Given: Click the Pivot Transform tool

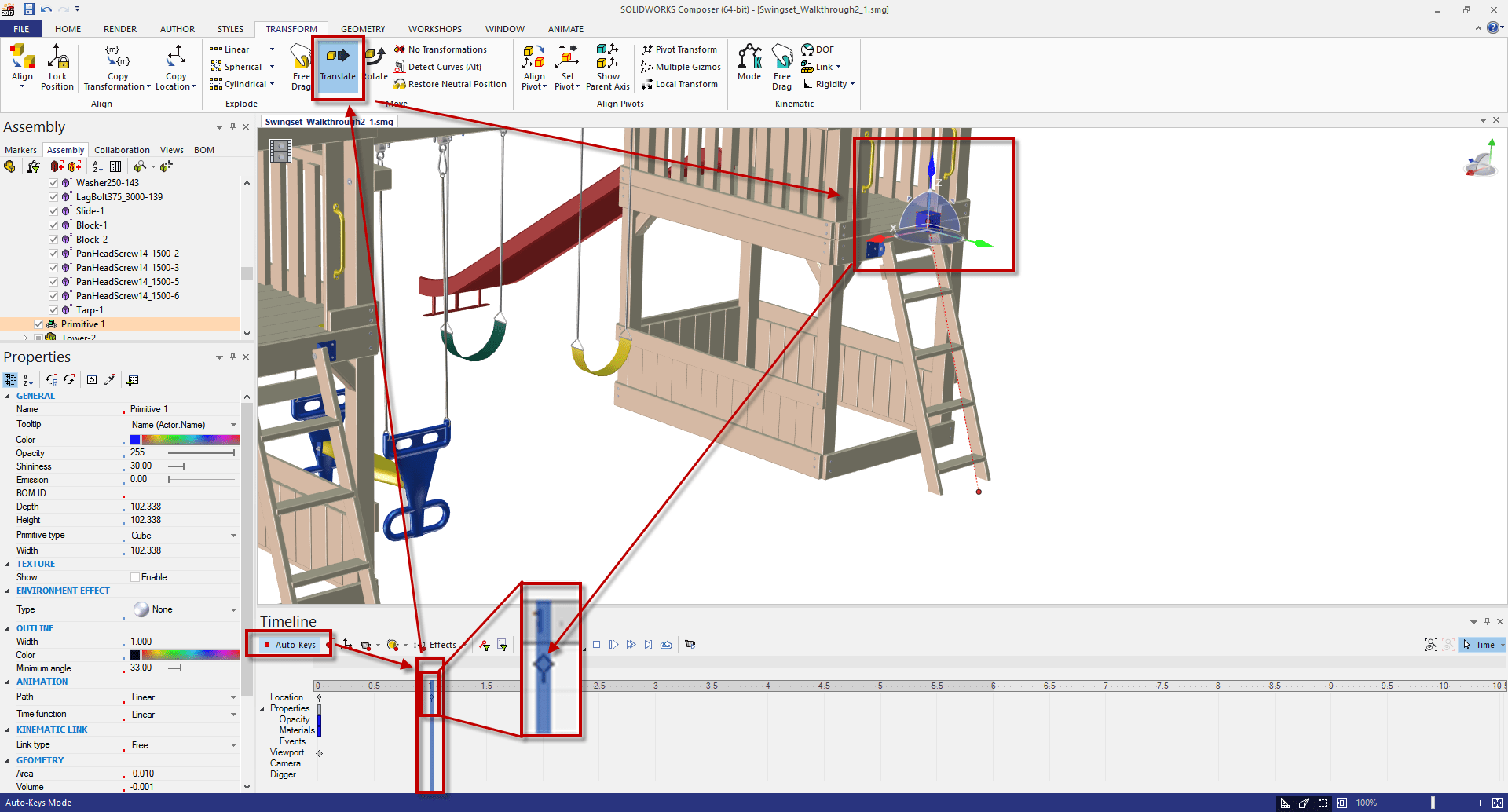Looking at the screenshot, I should click(x=679, y=49).
